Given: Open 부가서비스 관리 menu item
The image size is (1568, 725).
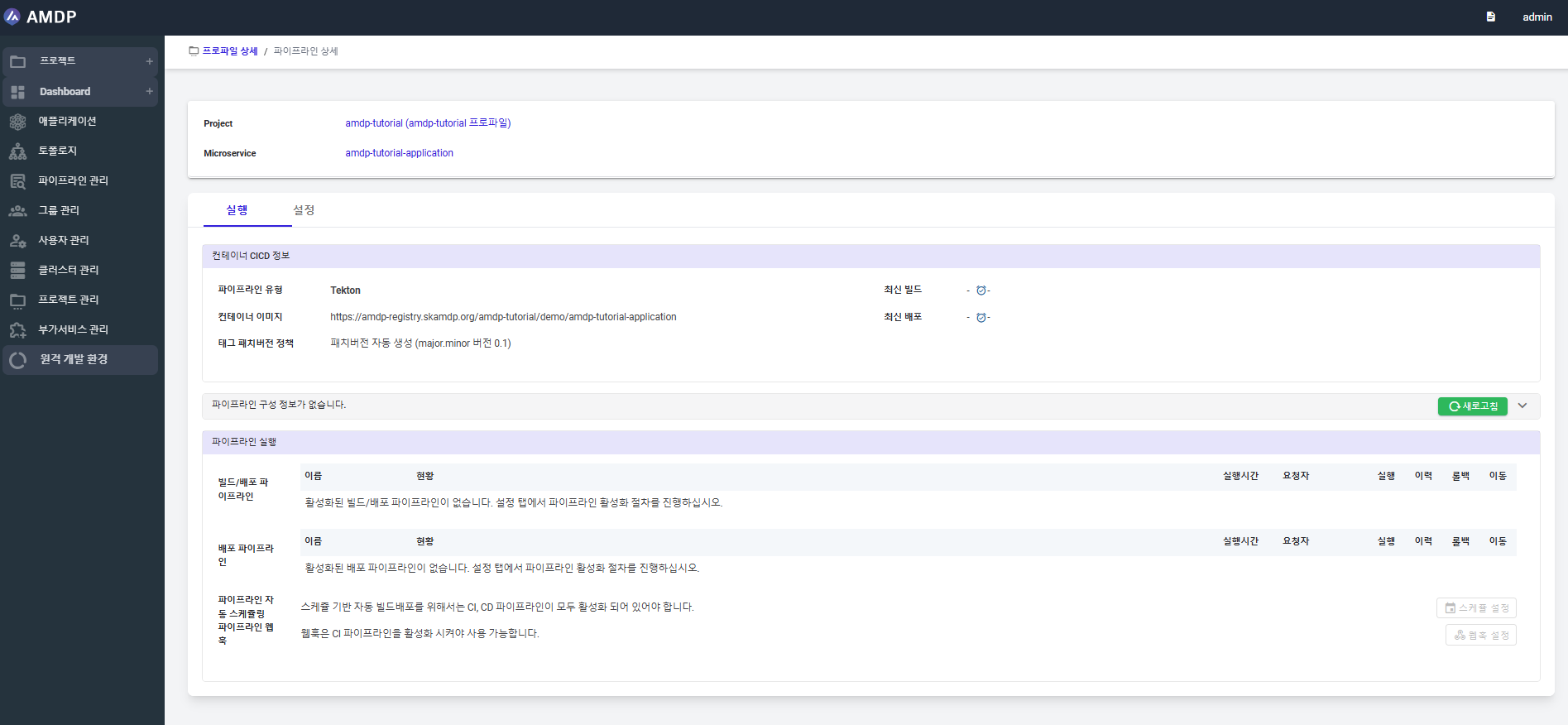Looking at the screenshot, I should tap(73, 329).
